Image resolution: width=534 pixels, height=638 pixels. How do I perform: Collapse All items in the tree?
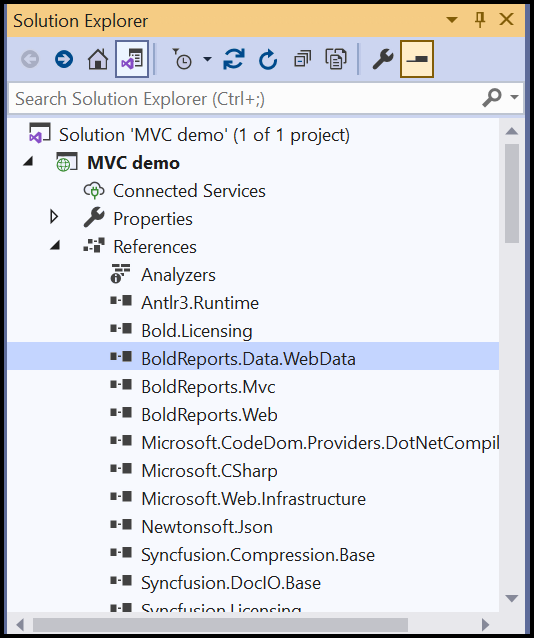tap(302, 59)
